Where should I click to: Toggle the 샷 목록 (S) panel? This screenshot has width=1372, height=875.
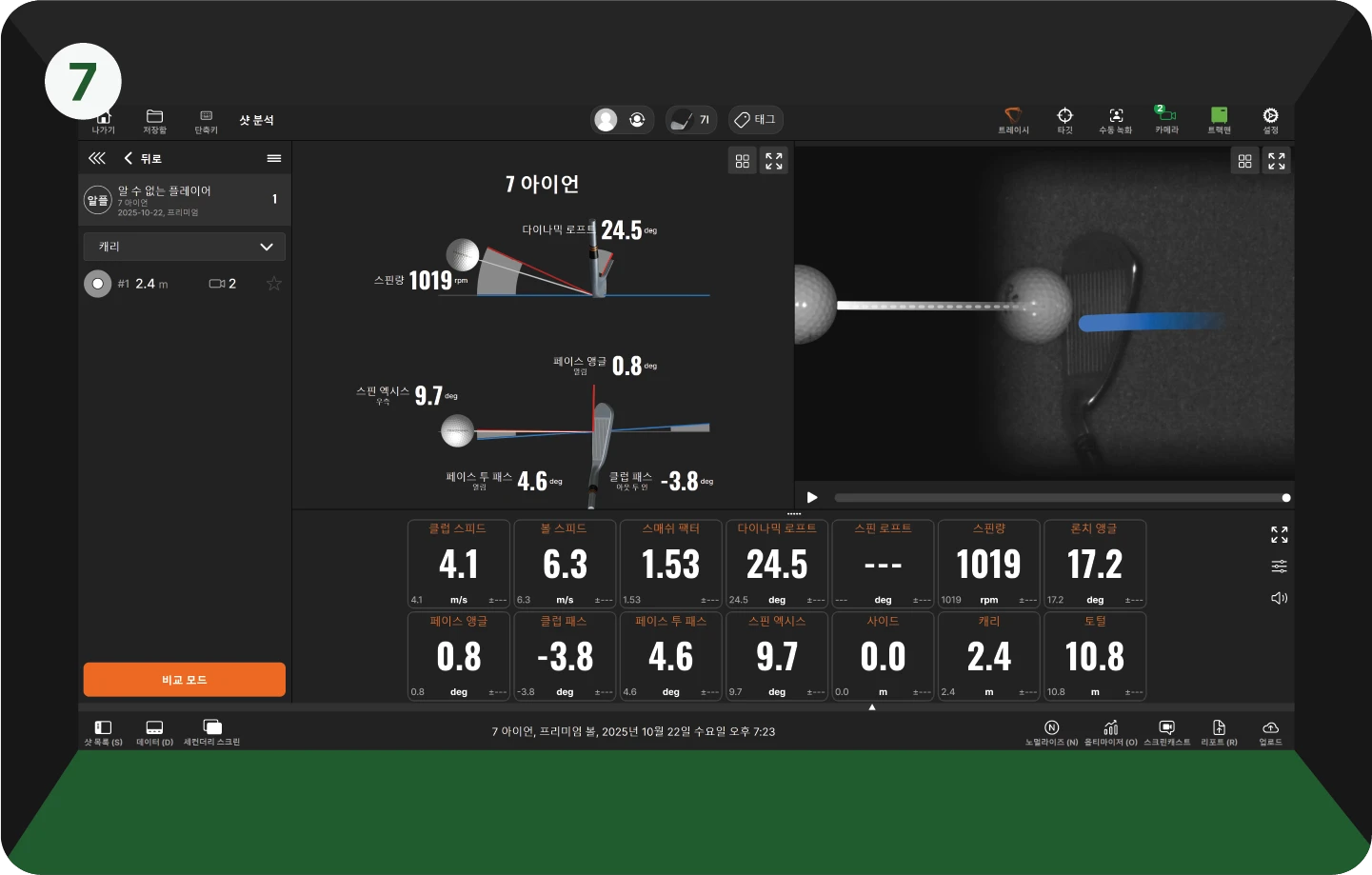coord(103,732)
